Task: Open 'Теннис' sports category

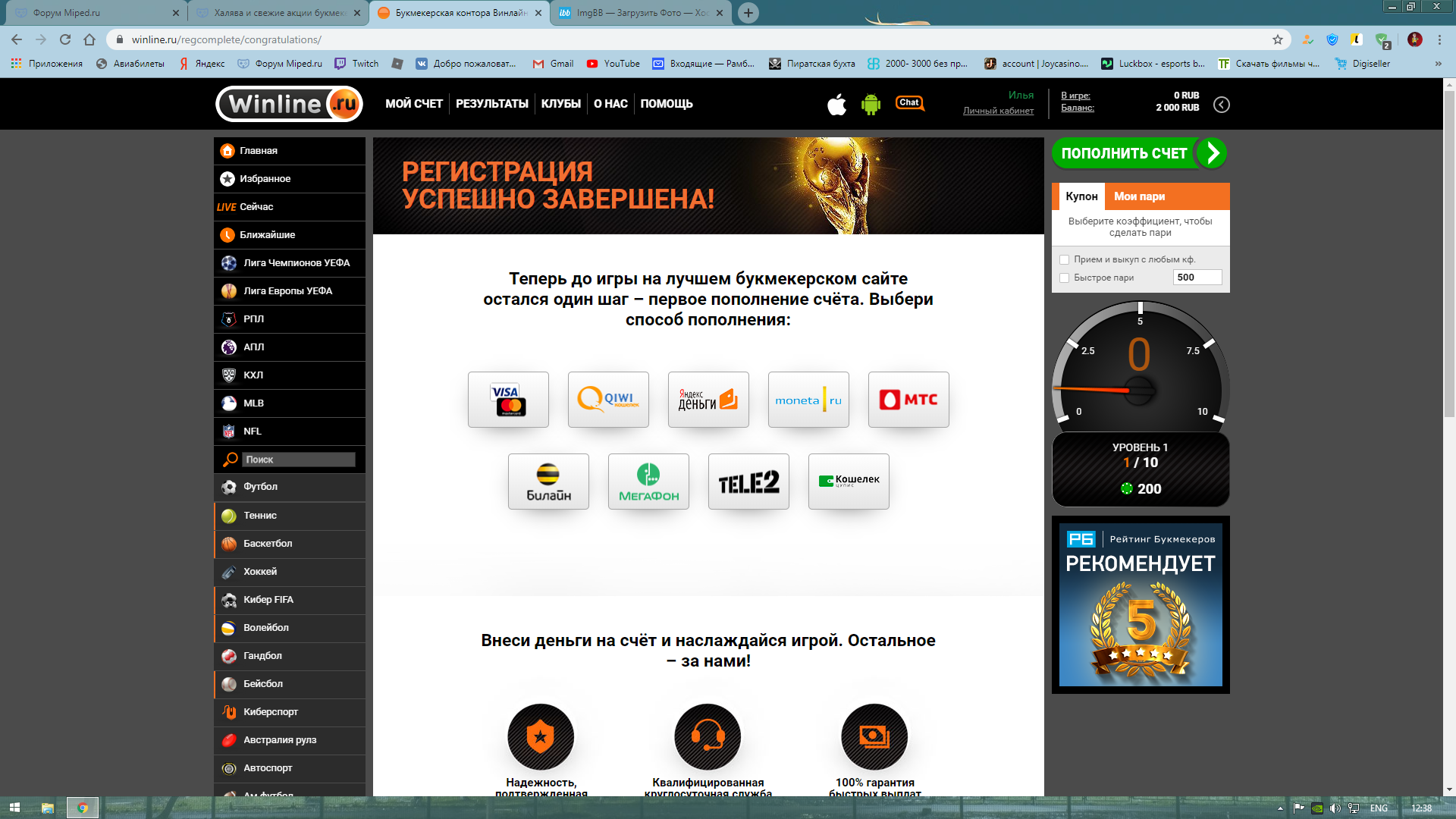Action: pos(290,516)
